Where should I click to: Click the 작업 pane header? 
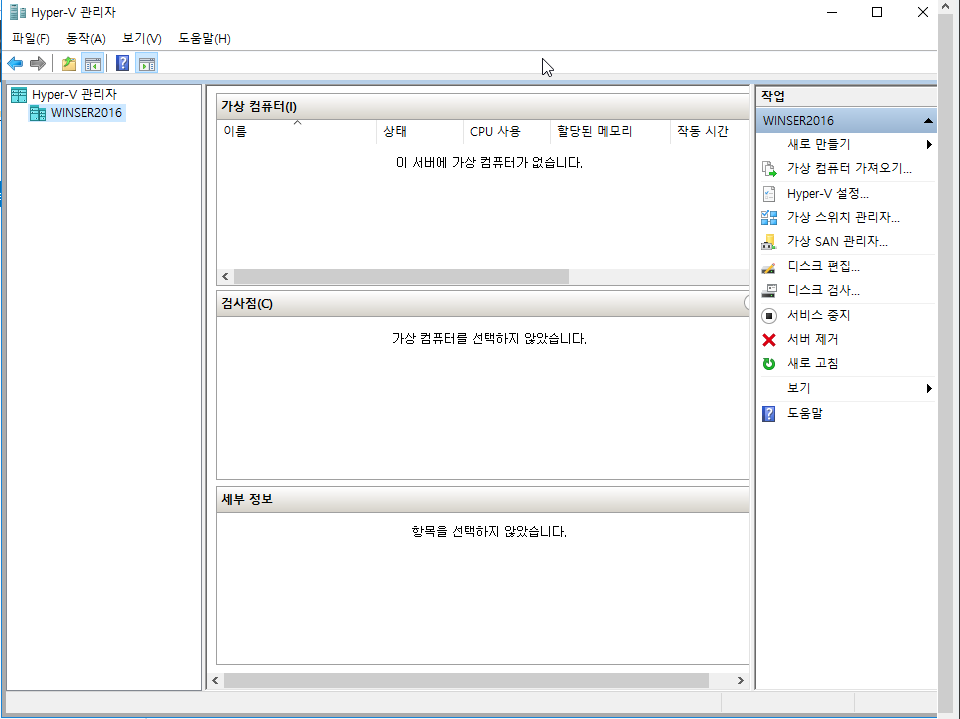(x=846, y=96)
